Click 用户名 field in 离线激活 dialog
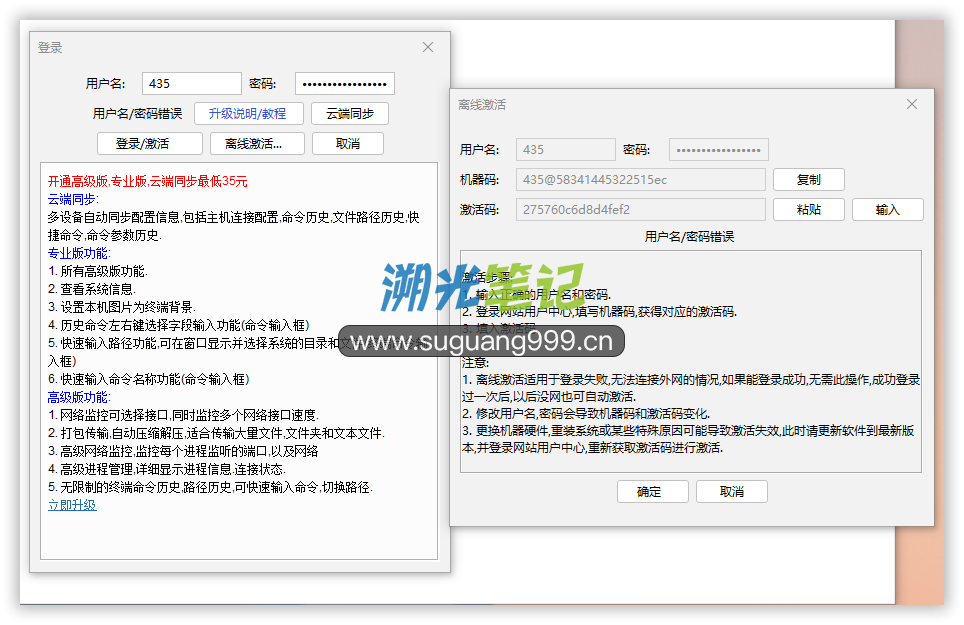The width and height of the screenshot is (964, 625). (x=565, y=150)
